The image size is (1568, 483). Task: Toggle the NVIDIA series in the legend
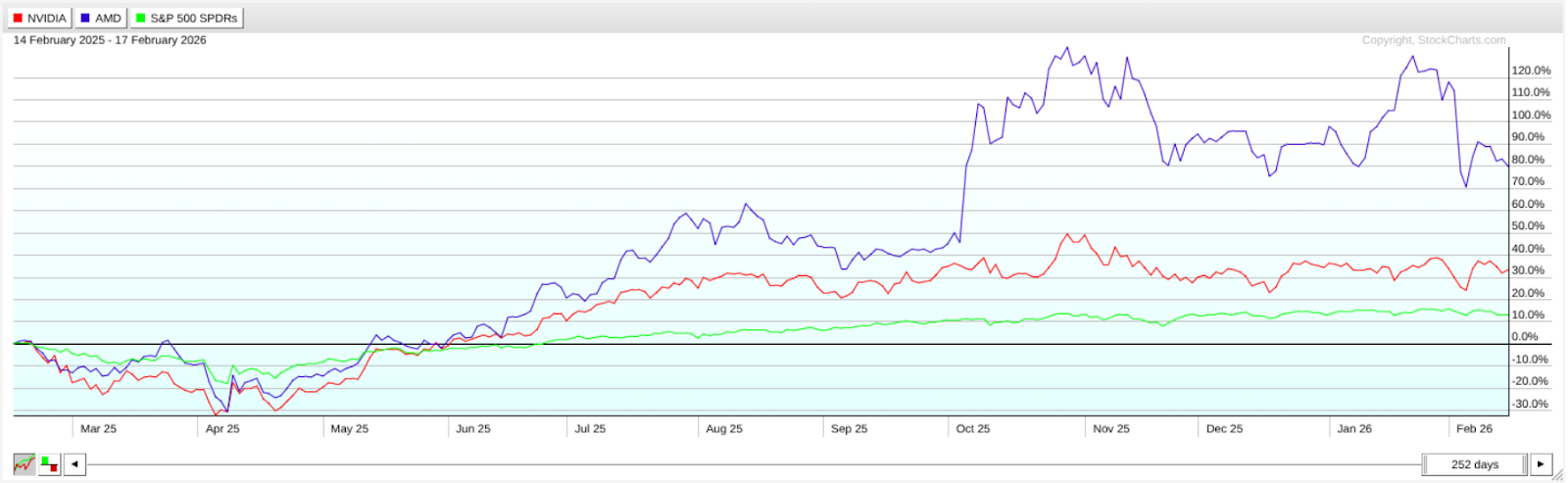pos(39,18)
